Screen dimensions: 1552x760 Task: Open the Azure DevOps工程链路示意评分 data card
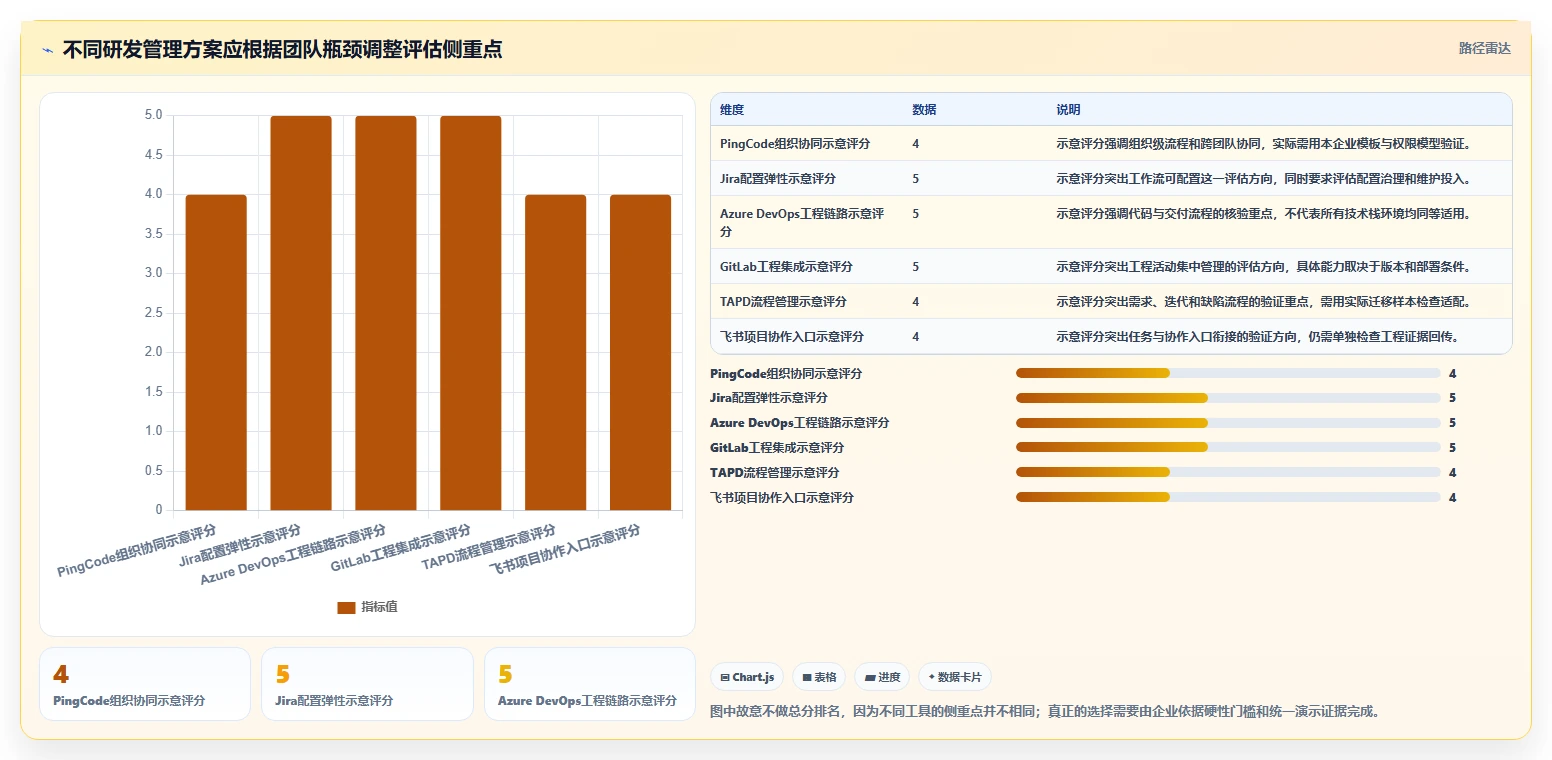point(589,684)
